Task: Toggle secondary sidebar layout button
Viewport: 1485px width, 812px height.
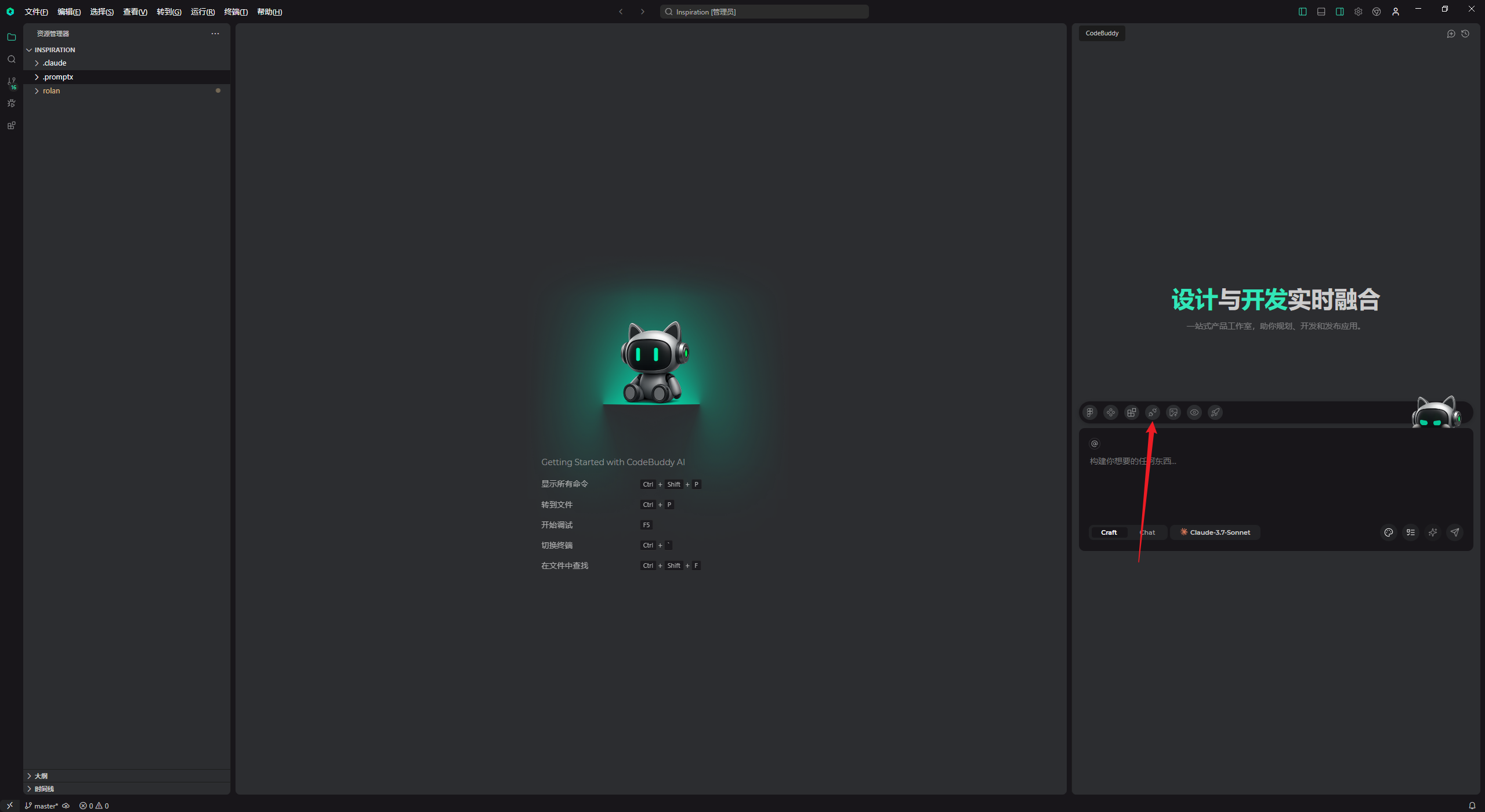Action: (x=1339, y=12)
